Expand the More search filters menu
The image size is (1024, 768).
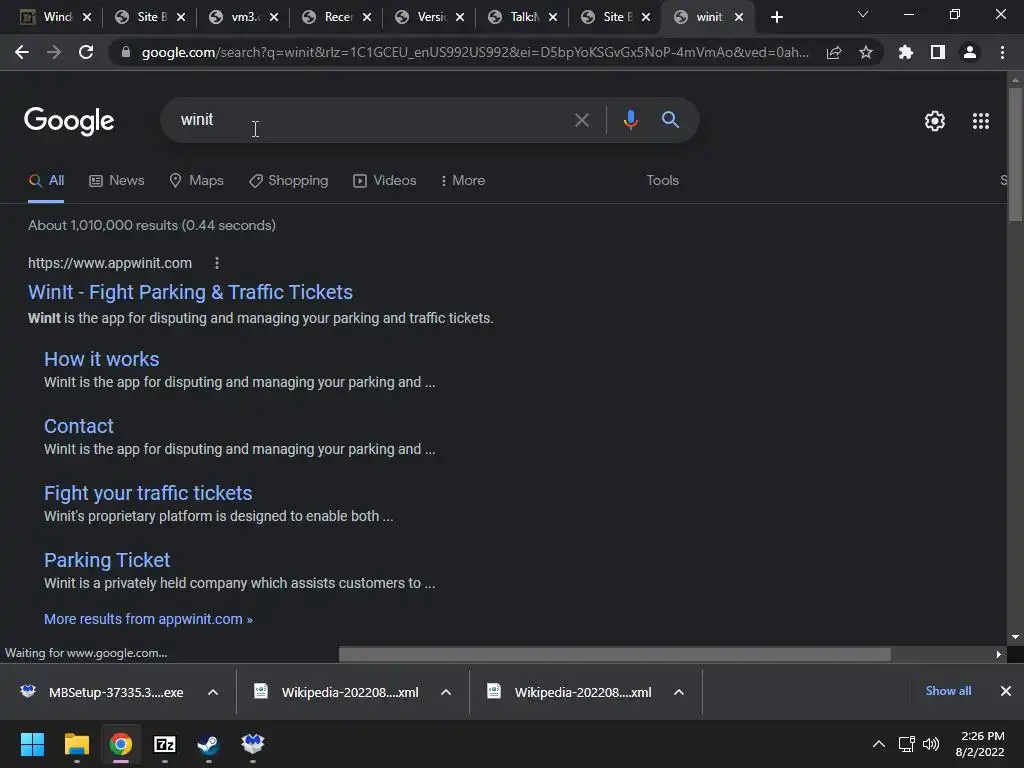click(462, 180)
